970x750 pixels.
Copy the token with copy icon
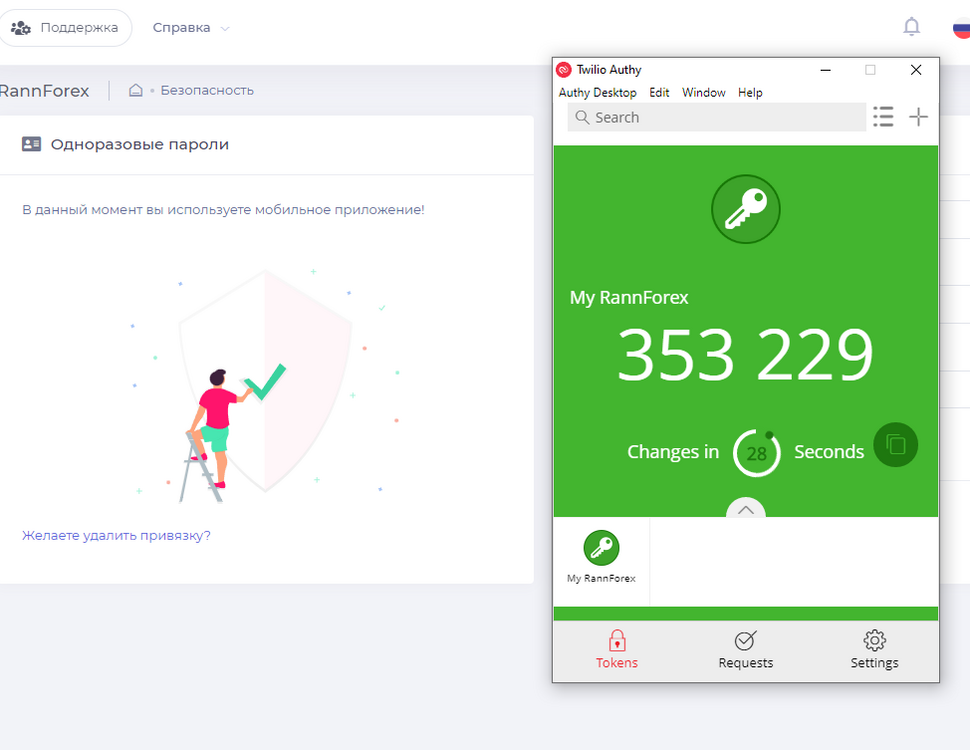tap(895, 445)
